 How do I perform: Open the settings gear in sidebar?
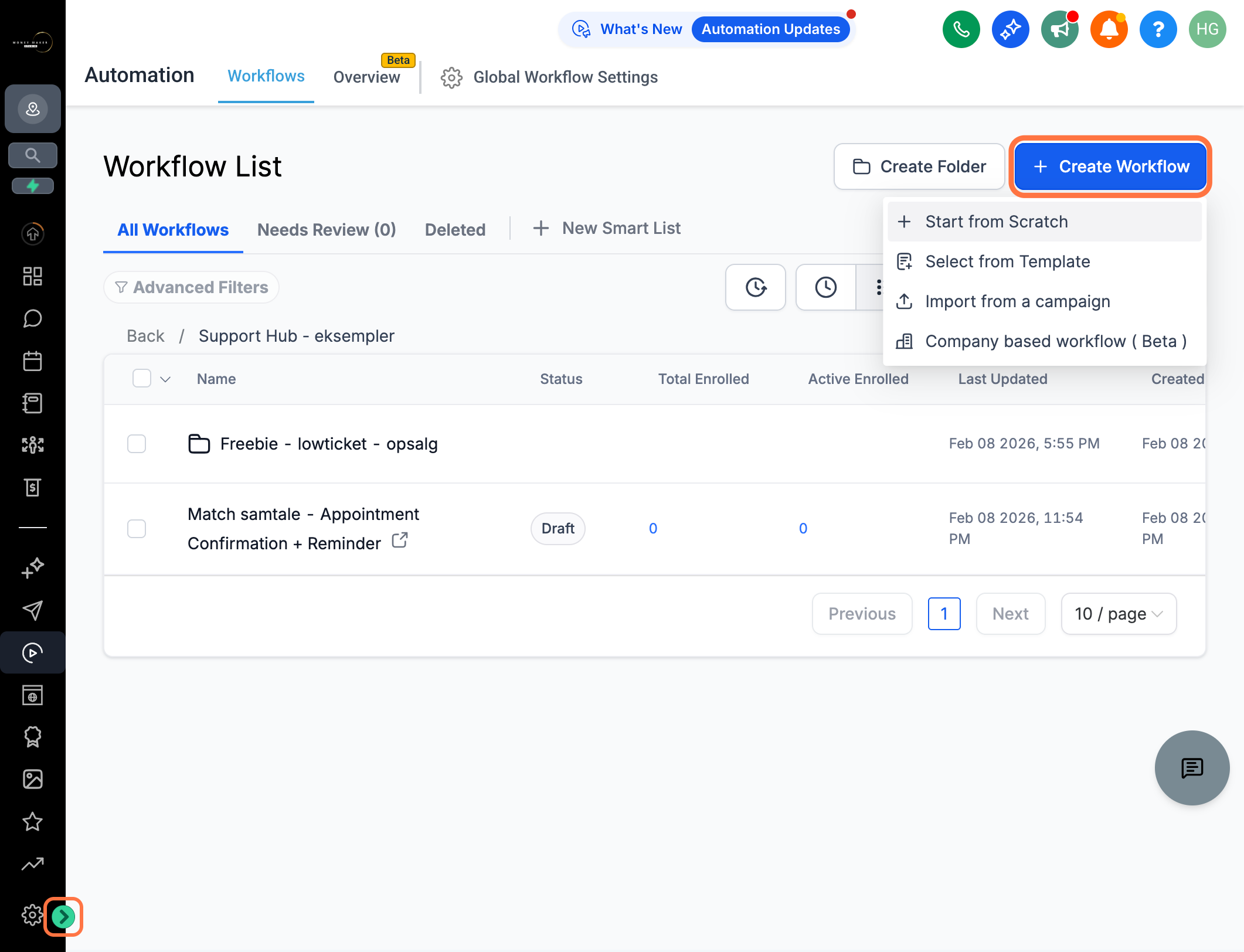coord(32,915)
